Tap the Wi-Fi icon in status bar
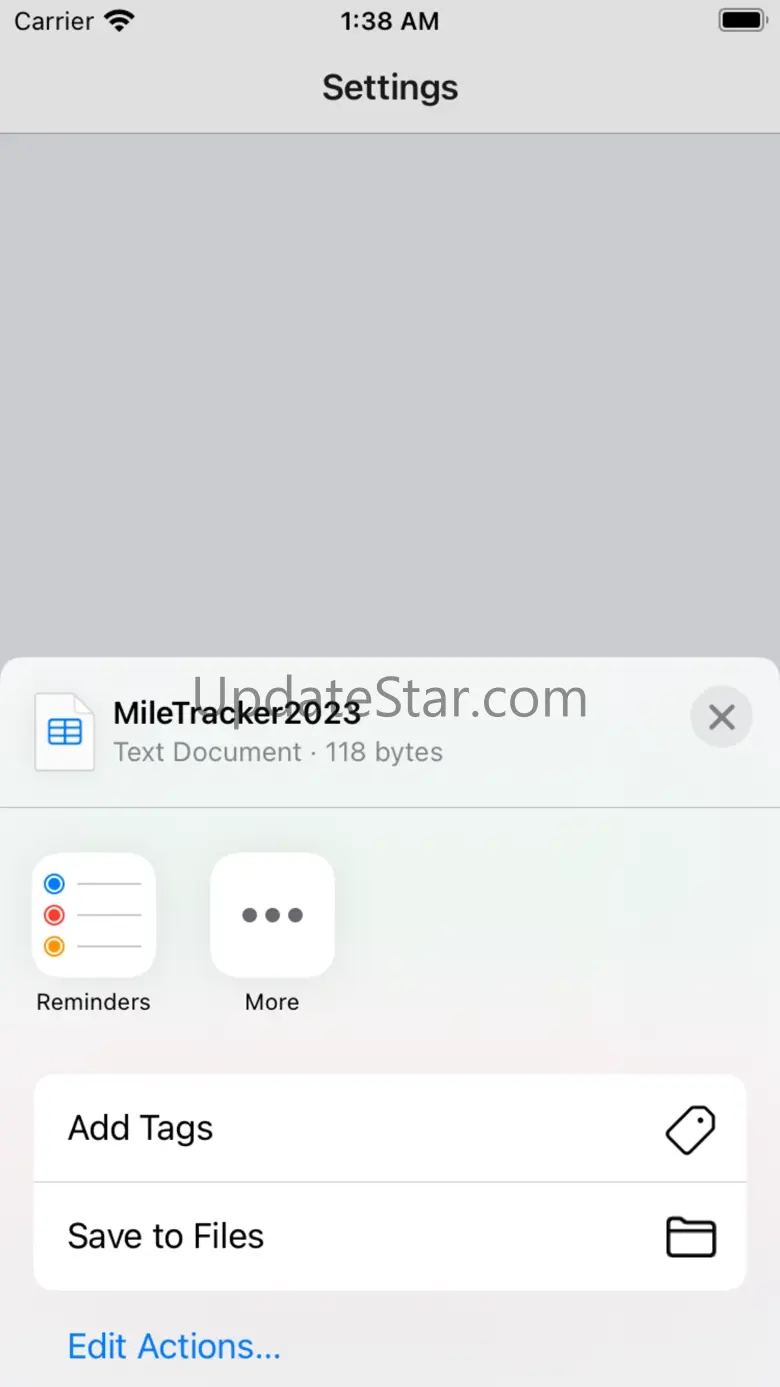 pyautogui.click(x=119, y=20)
